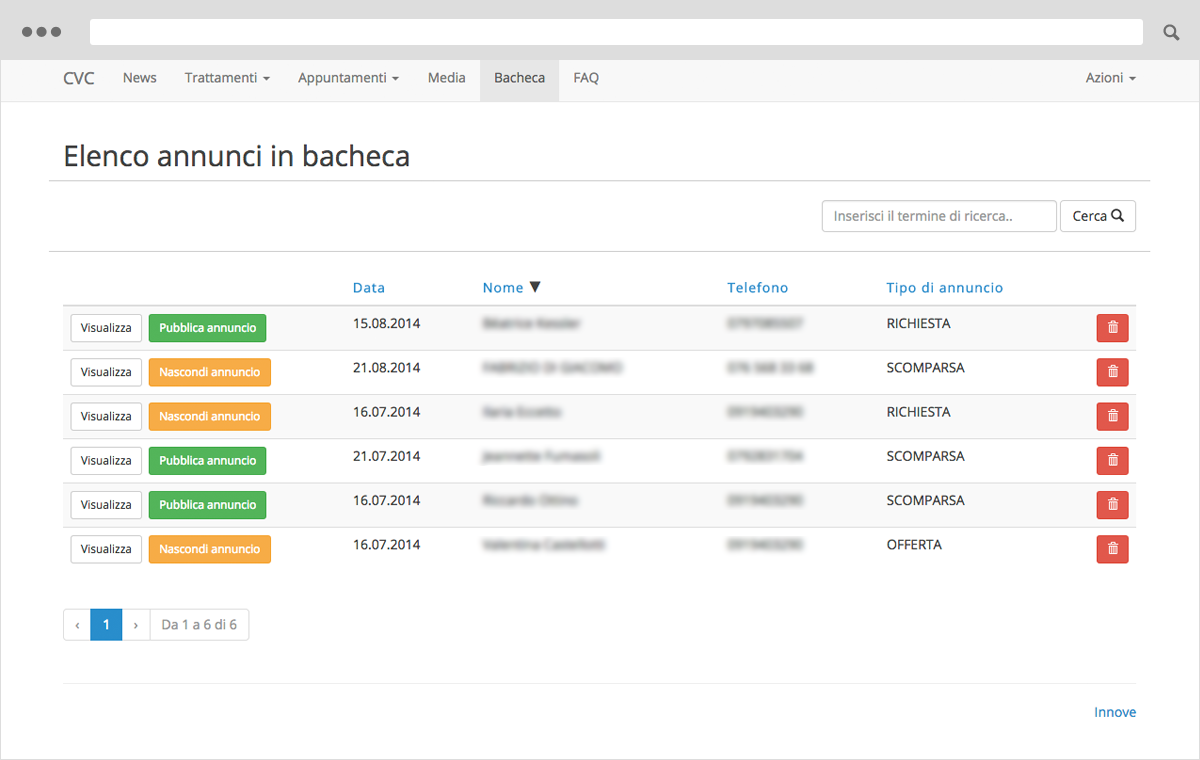Viewport: 1200px width, 760px height.
Task: Sort the table by Data column
Action: (x=368, y=288)
